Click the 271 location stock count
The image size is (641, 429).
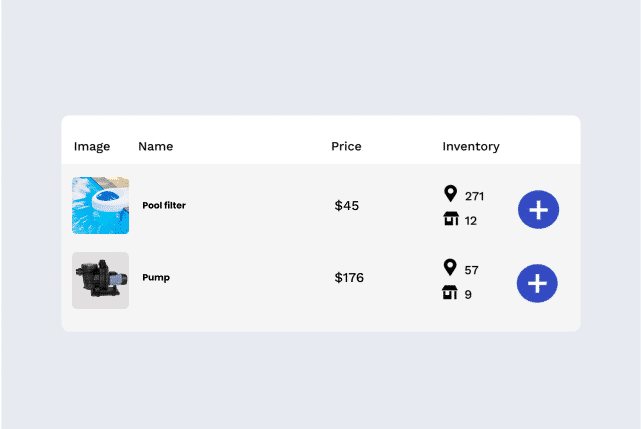pyautogui.click(x=474, y=196)
